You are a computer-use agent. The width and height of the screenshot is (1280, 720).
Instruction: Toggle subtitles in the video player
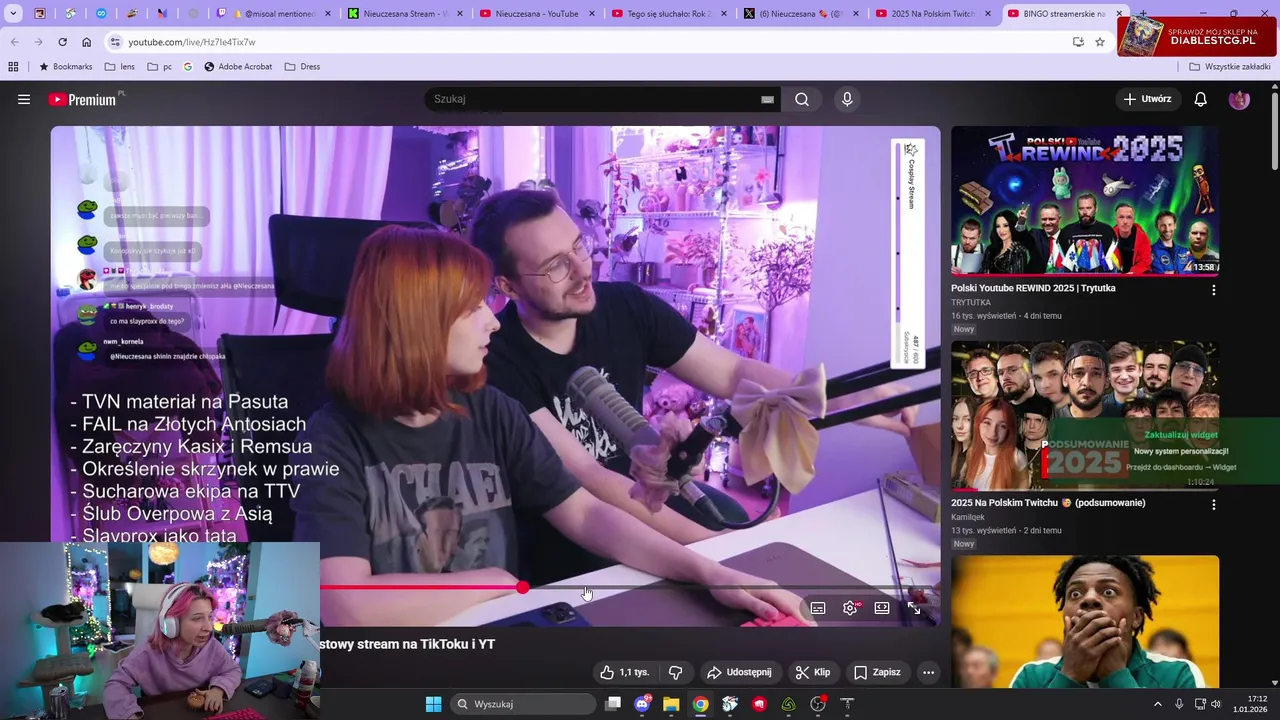pyautogui.click(x=818, y=608)
